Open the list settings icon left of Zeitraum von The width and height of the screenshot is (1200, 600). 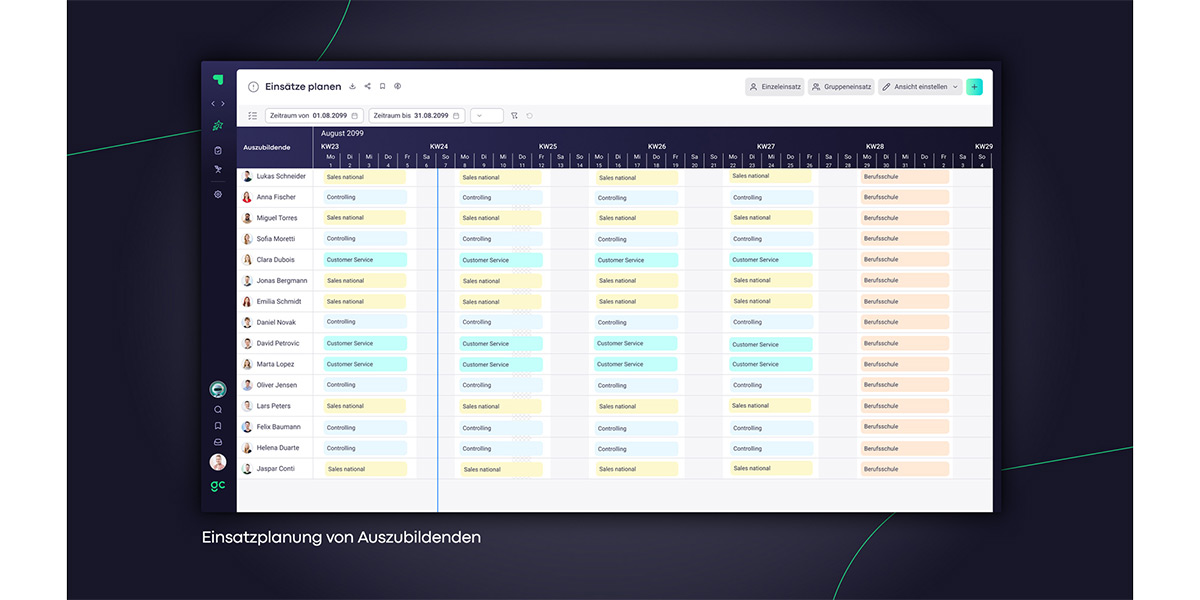pos(253,115)
